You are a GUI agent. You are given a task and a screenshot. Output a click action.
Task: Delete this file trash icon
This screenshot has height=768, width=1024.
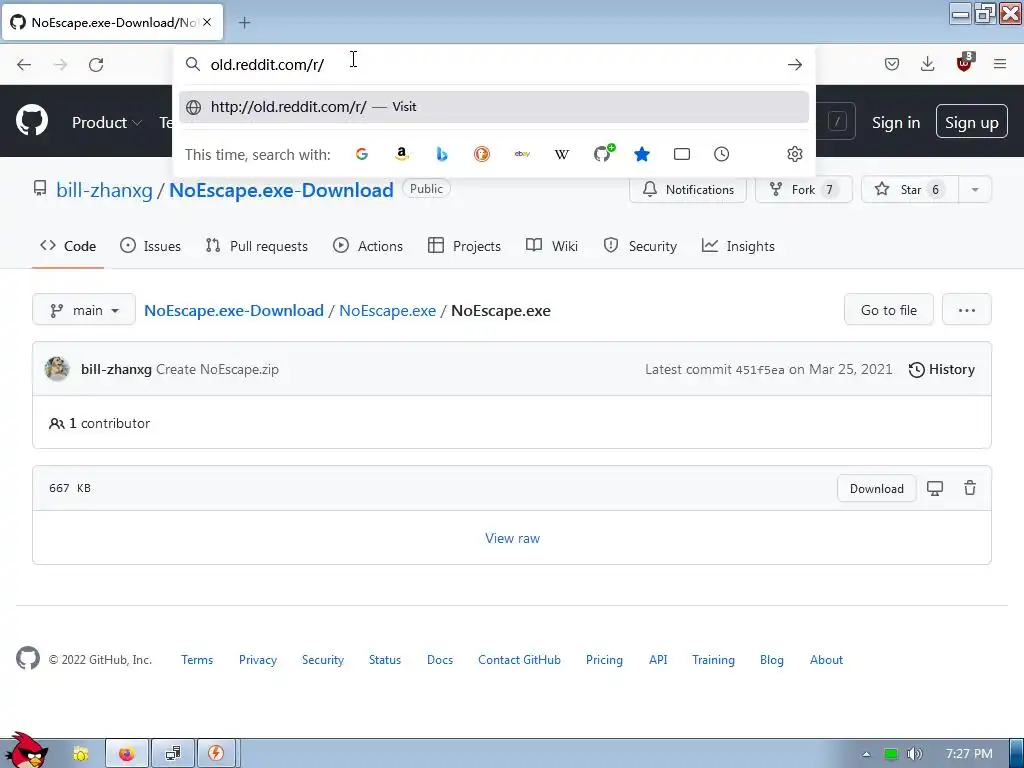coord(970,488)
